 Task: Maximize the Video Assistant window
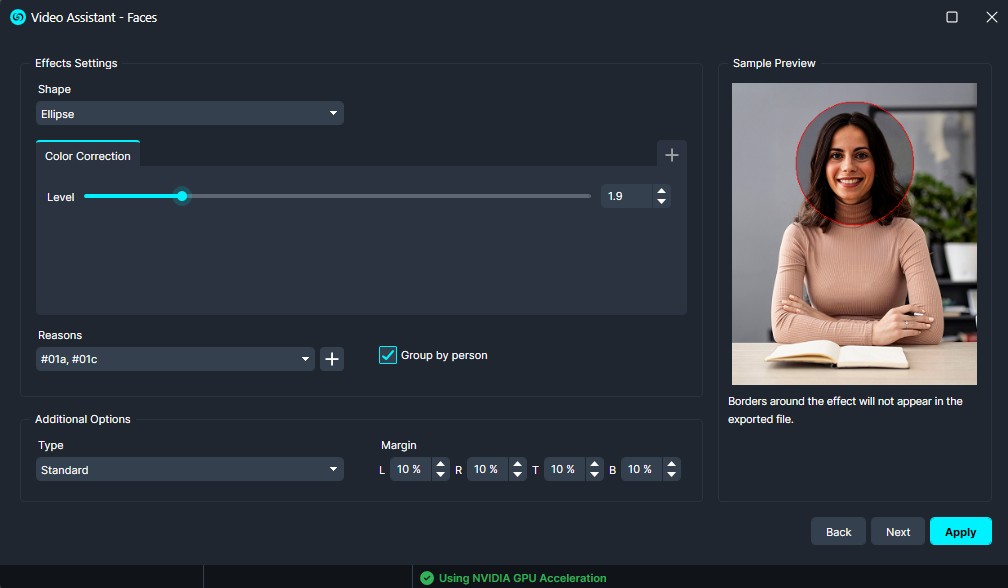click(952, 17)
